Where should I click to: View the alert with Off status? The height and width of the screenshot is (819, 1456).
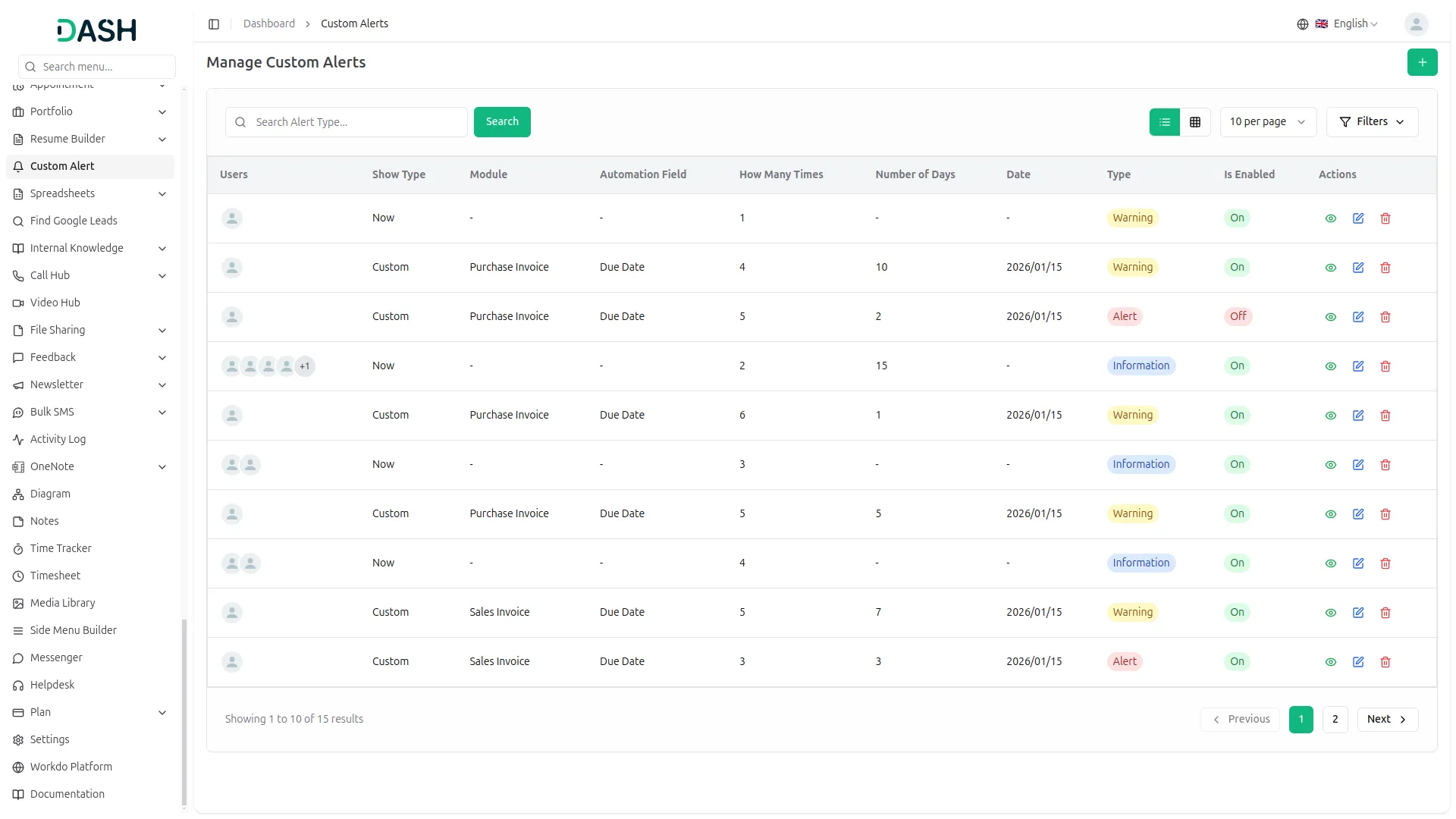(1330, 317)
